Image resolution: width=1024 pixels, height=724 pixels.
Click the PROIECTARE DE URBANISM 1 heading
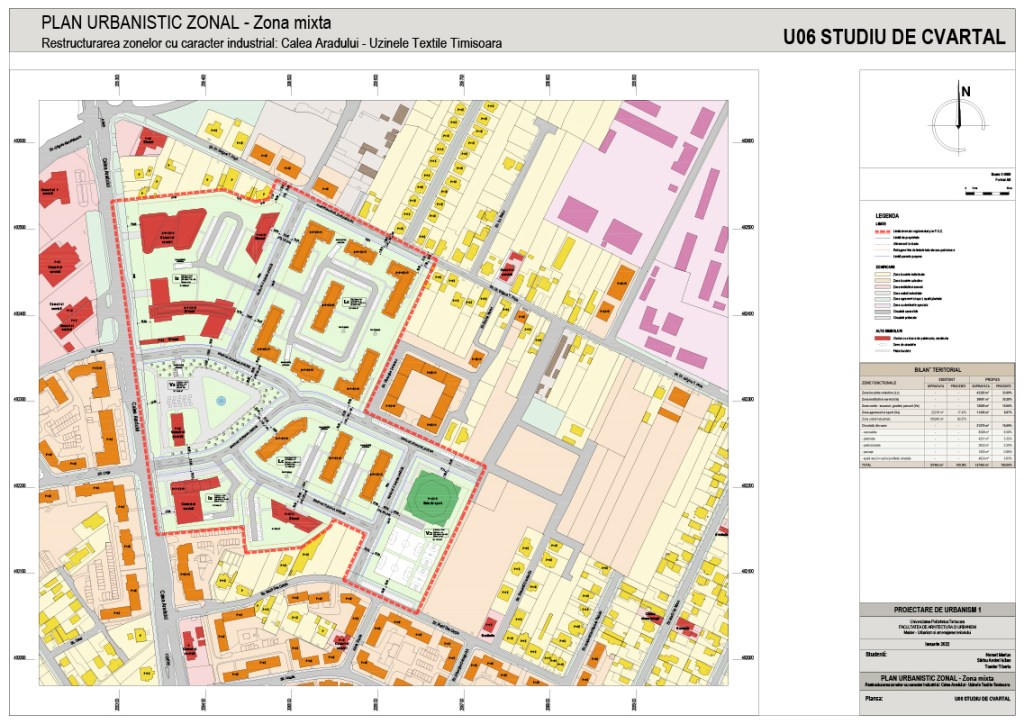[937, 608]
